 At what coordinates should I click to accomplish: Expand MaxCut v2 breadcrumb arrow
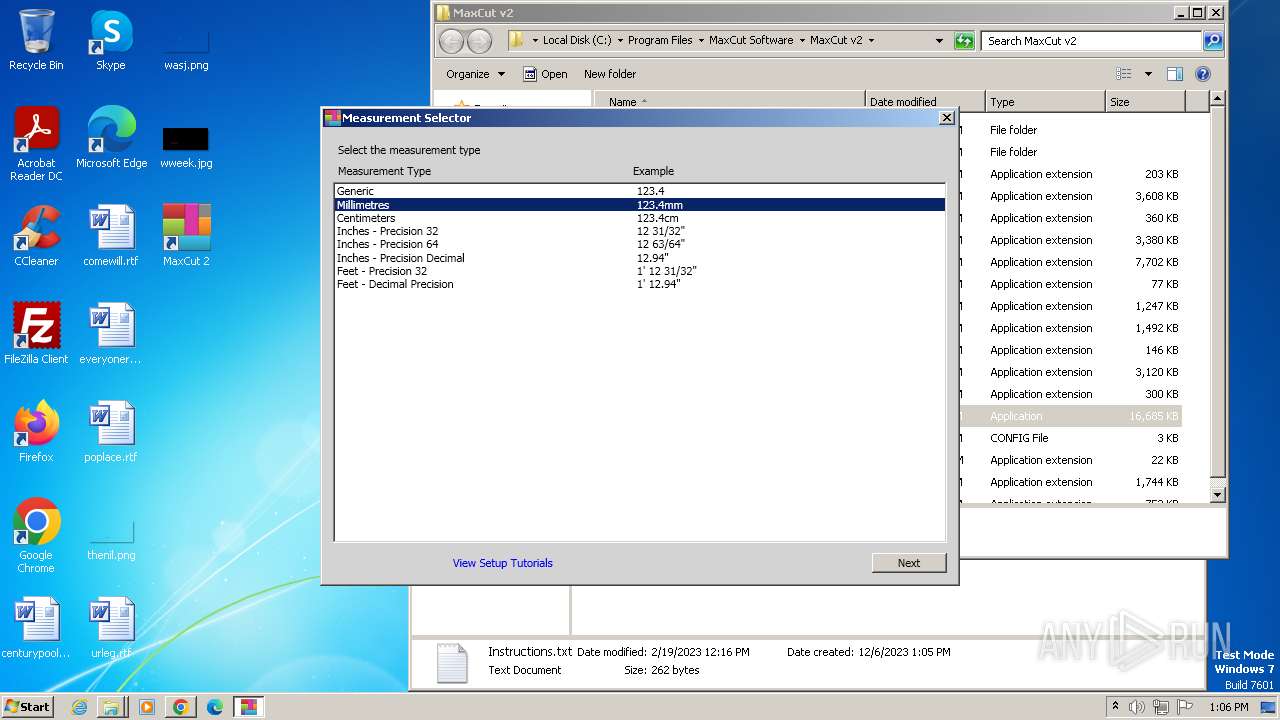871,41
